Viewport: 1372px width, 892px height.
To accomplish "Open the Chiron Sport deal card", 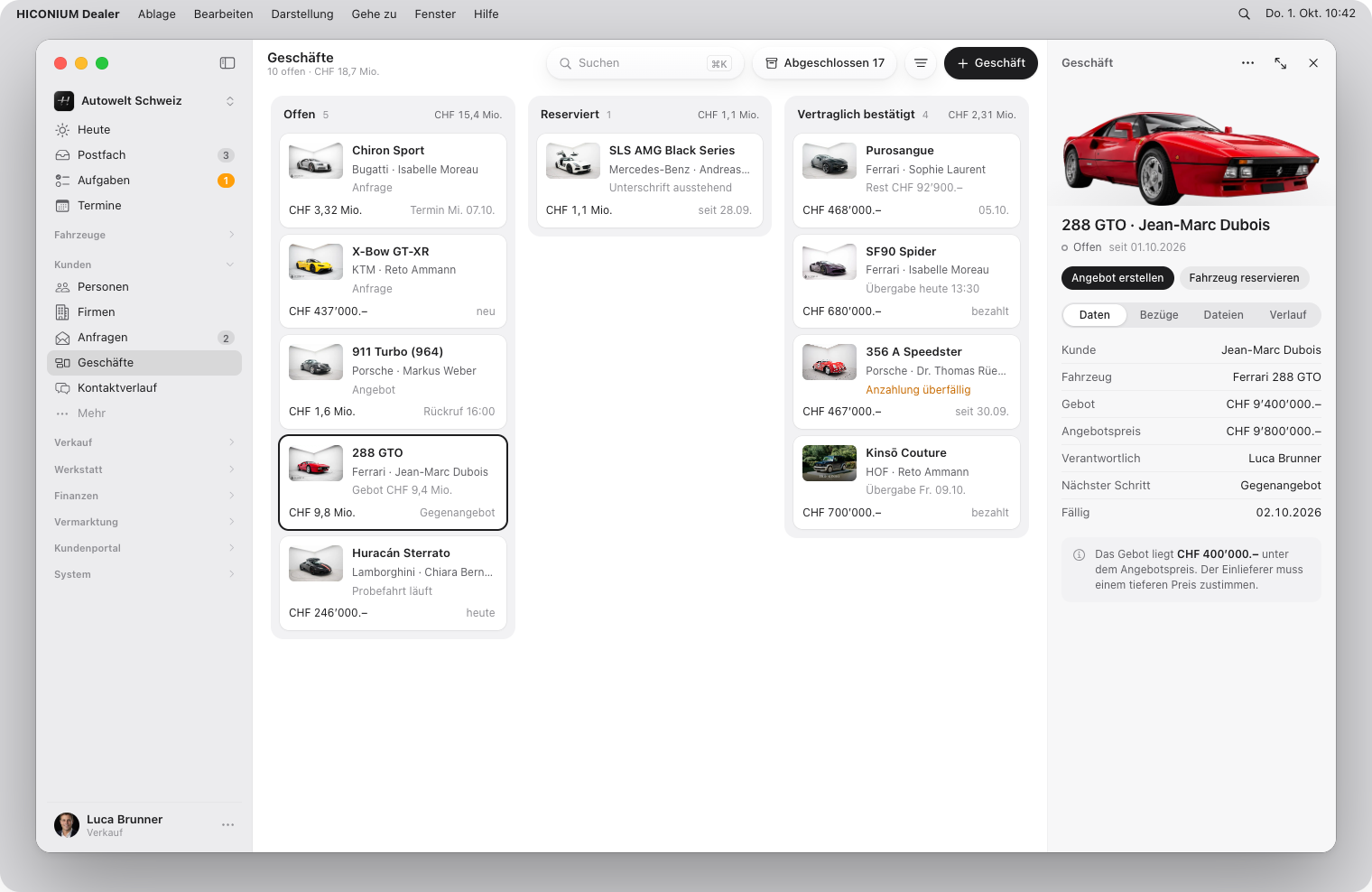I will click(x=393, y=181).
